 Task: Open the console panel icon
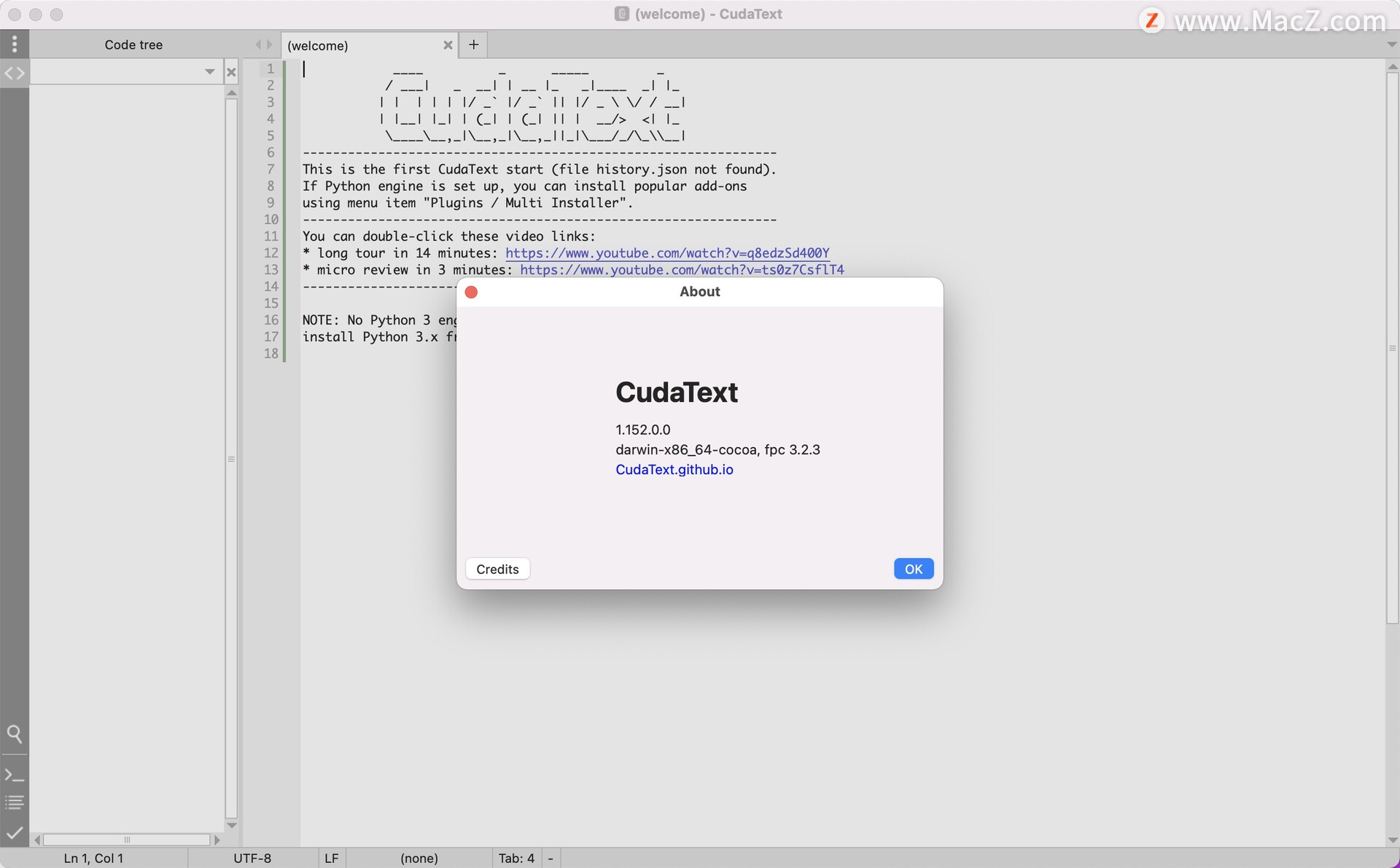coord(14,775)
